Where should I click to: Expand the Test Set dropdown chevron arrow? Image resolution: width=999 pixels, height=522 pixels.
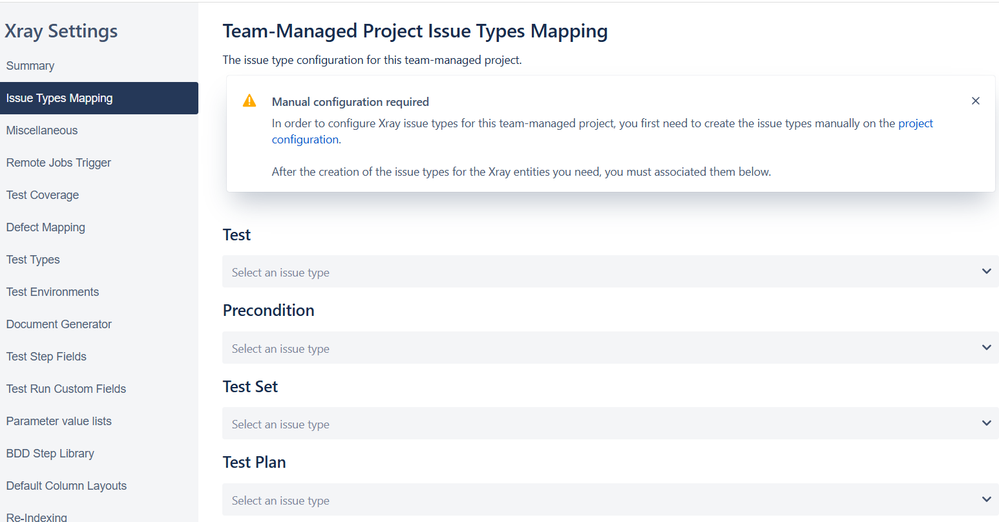coord(986,423)
